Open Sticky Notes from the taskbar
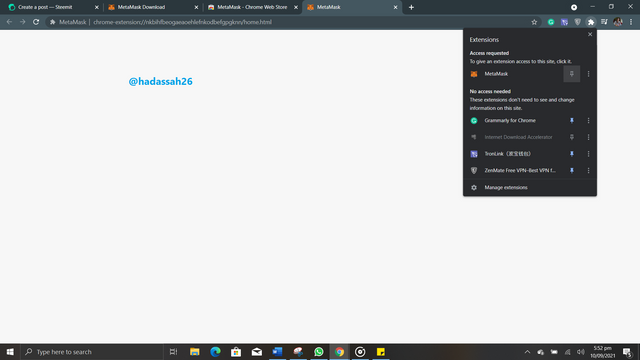Viewport: 640px width, 360px height. [381, 351]
